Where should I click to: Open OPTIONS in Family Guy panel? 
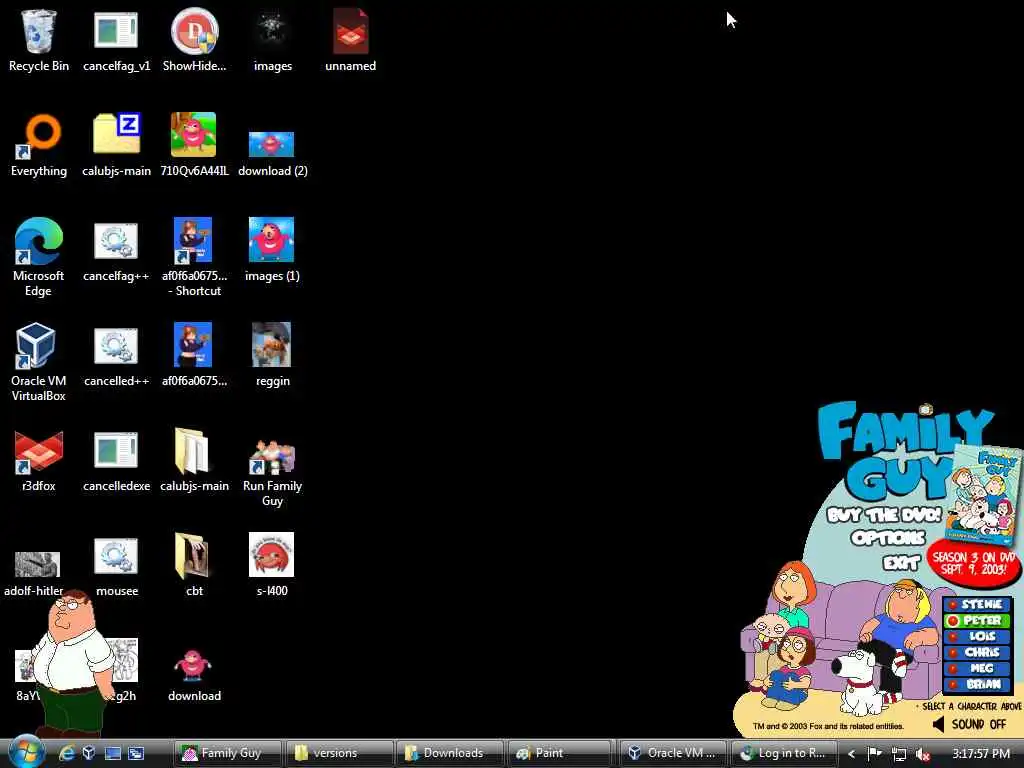click(x=888, y=538)
